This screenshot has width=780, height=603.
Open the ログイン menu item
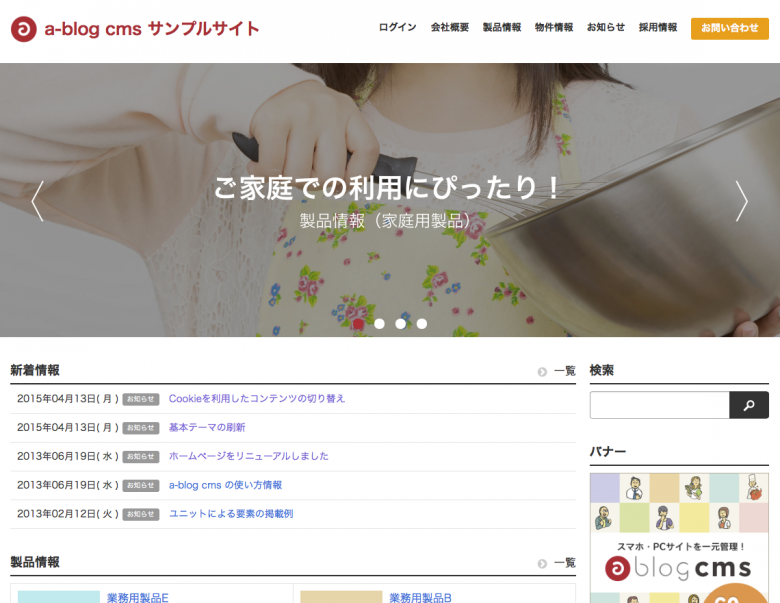click(397, 28)
